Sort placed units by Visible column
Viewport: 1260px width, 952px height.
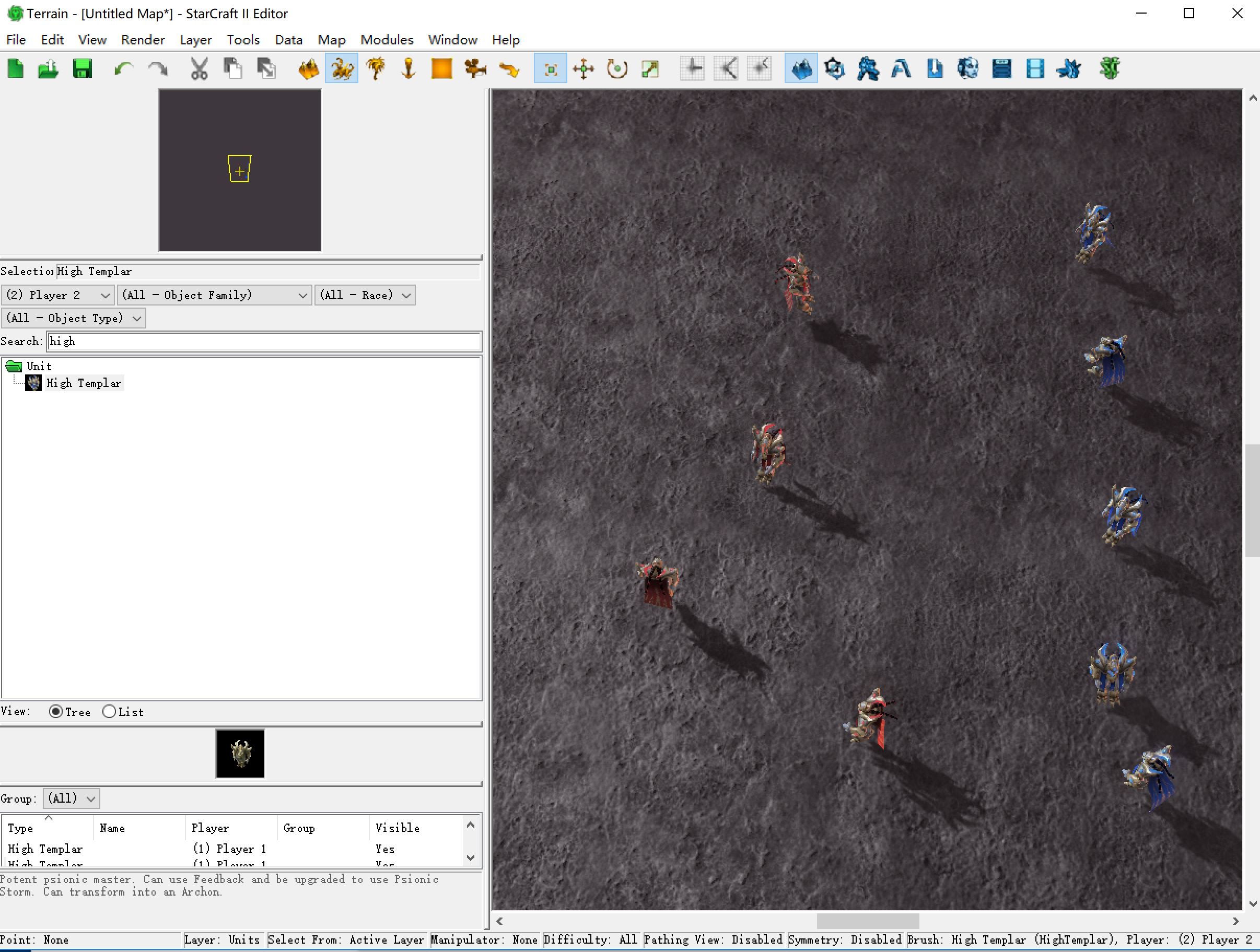[416, 828]
